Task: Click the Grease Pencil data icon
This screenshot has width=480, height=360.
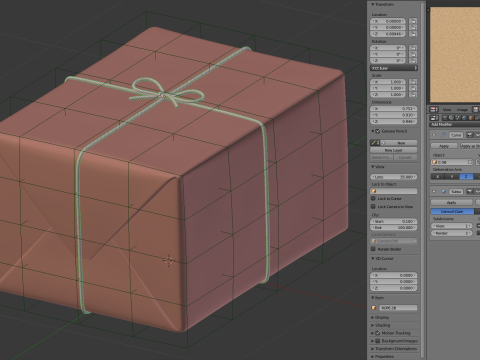Action: [375, 143]
